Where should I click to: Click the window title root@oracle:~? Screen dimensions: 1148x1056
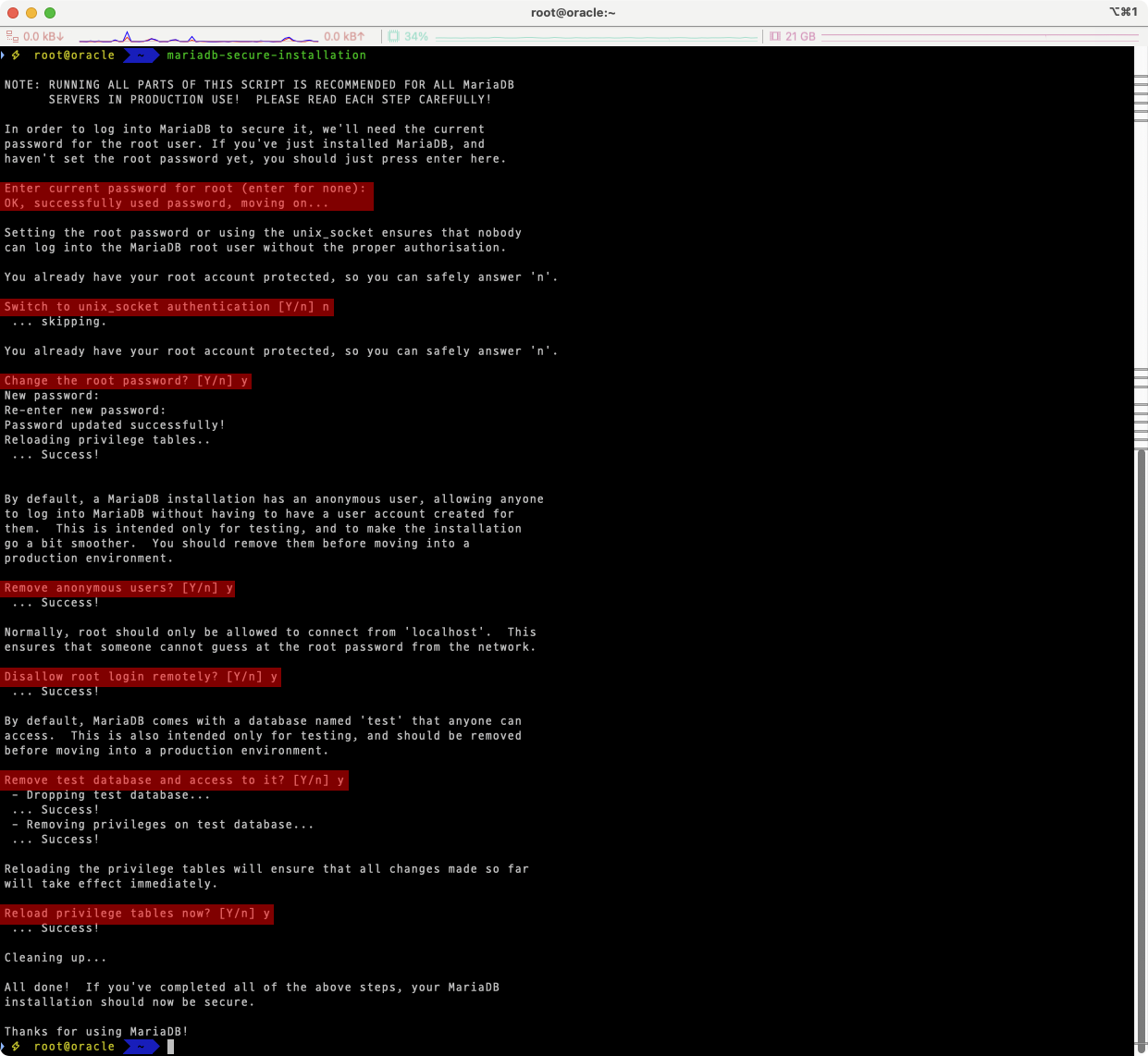coord(574,12)
